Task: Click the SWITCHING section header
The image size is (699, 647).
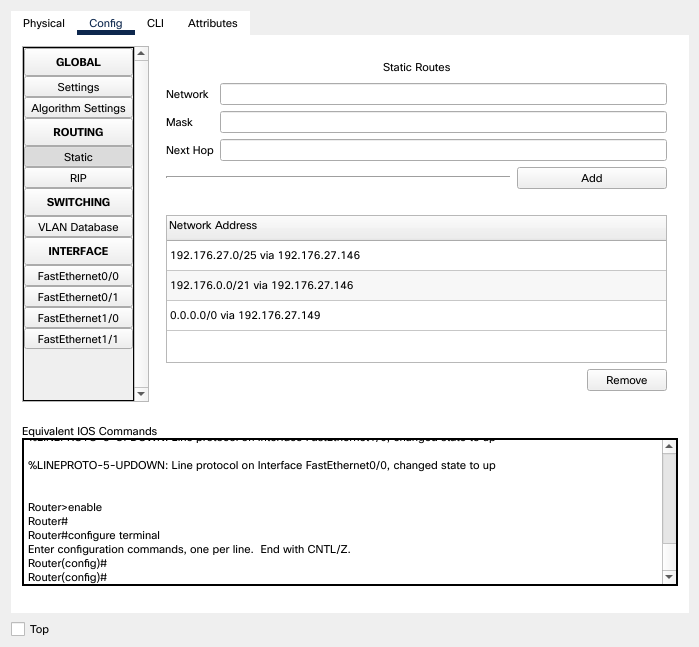Action: click(x=78, y=202)
